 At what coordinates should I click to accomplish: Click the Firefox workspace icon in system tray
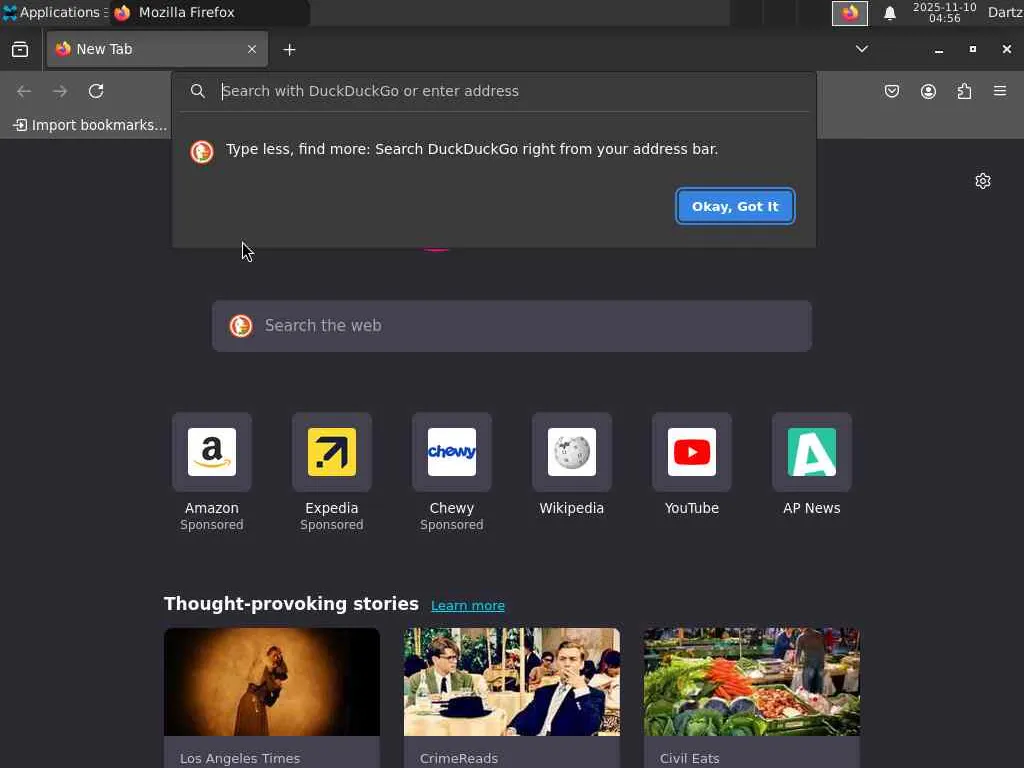point(850,13)
